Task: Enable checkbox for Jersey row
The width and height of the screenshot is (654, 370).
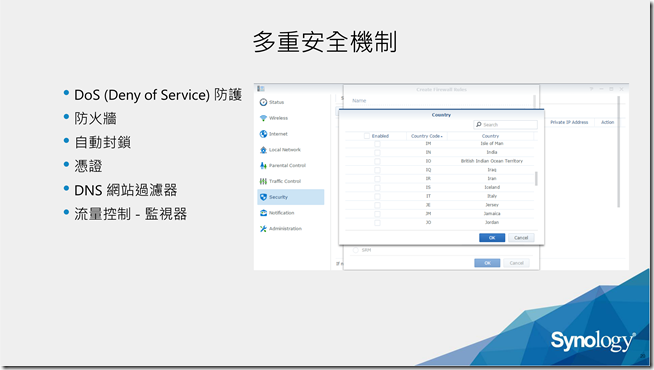Action: click(377, 205)
